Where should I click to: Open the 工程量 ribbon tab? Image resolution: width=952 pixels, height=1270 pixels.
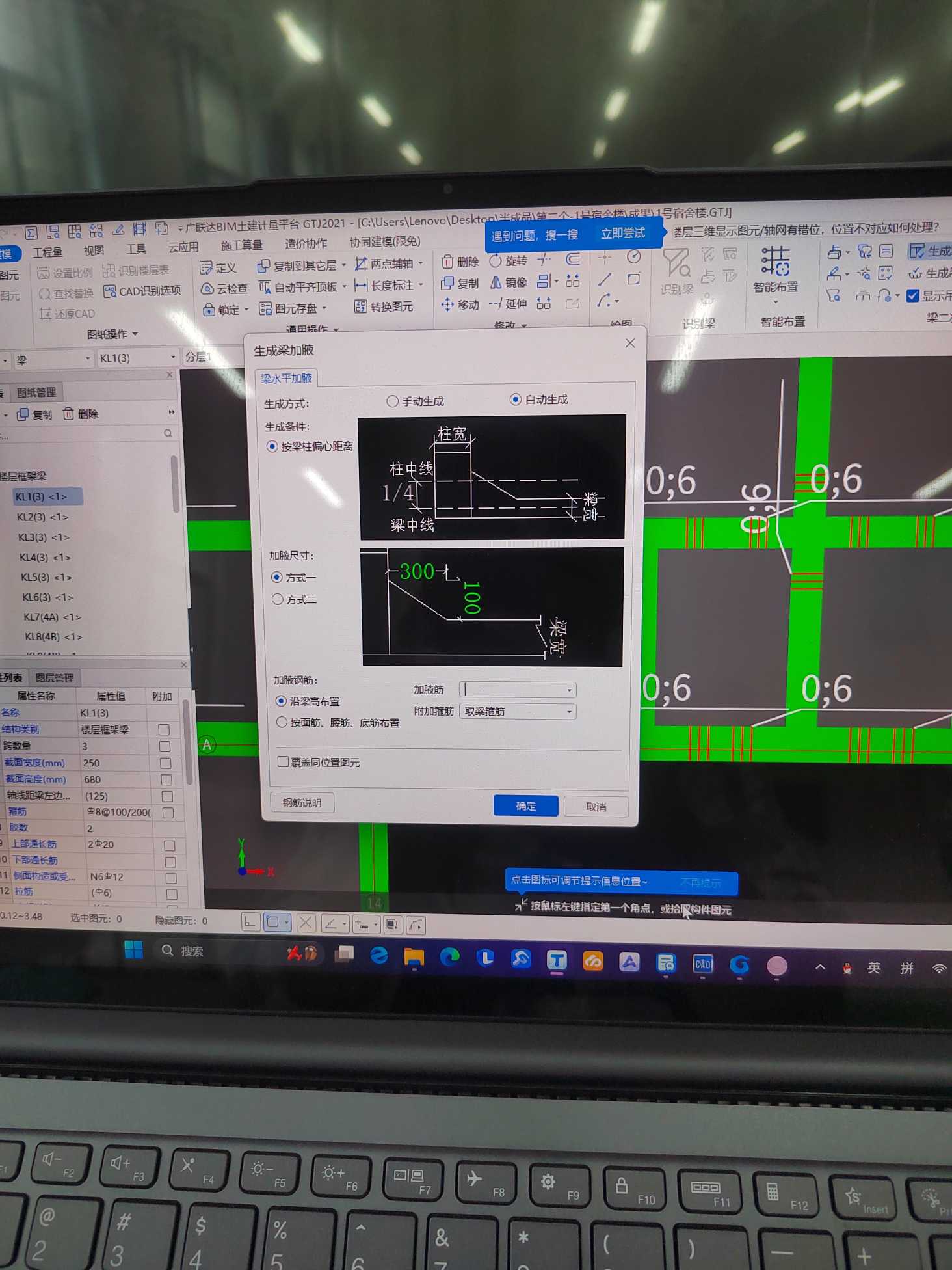click(x=47, y=252)
